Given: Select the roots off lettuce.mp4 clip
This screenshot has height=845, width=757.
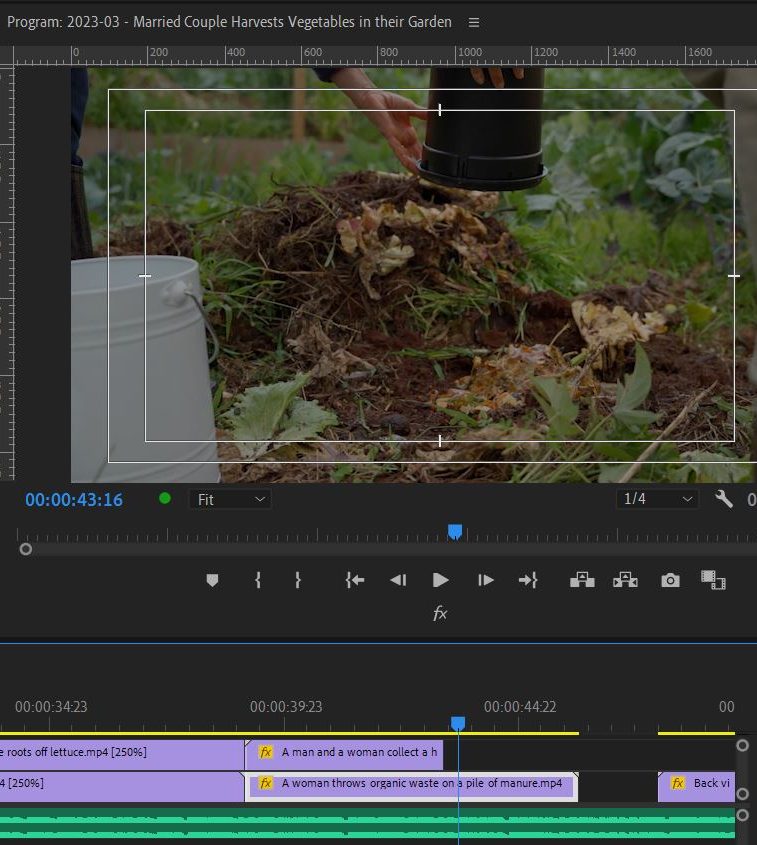Looking at the screenshot, I should coord(122,754).
